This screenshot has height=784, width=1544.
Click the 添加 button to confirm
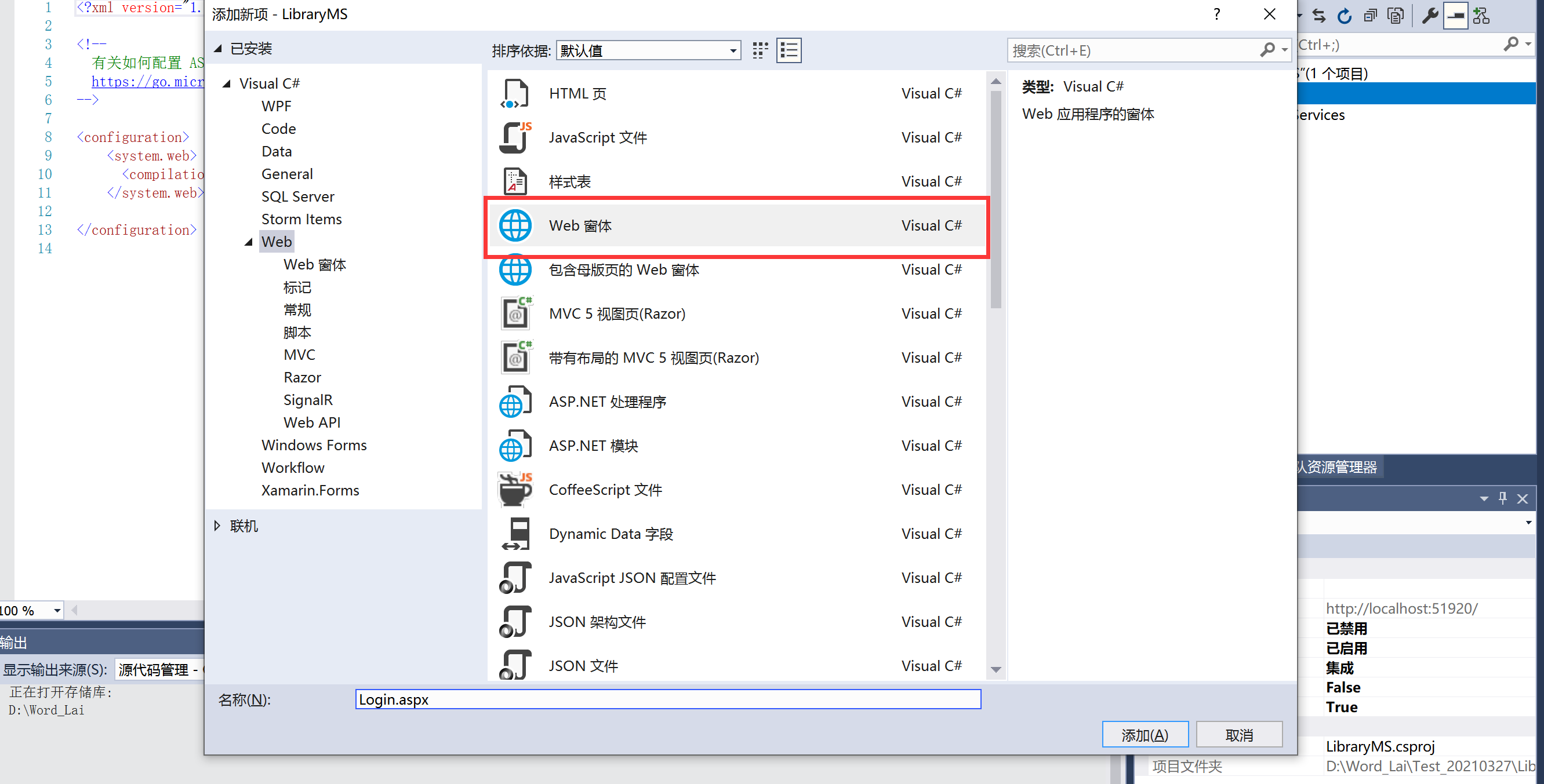coord(1140,732)
